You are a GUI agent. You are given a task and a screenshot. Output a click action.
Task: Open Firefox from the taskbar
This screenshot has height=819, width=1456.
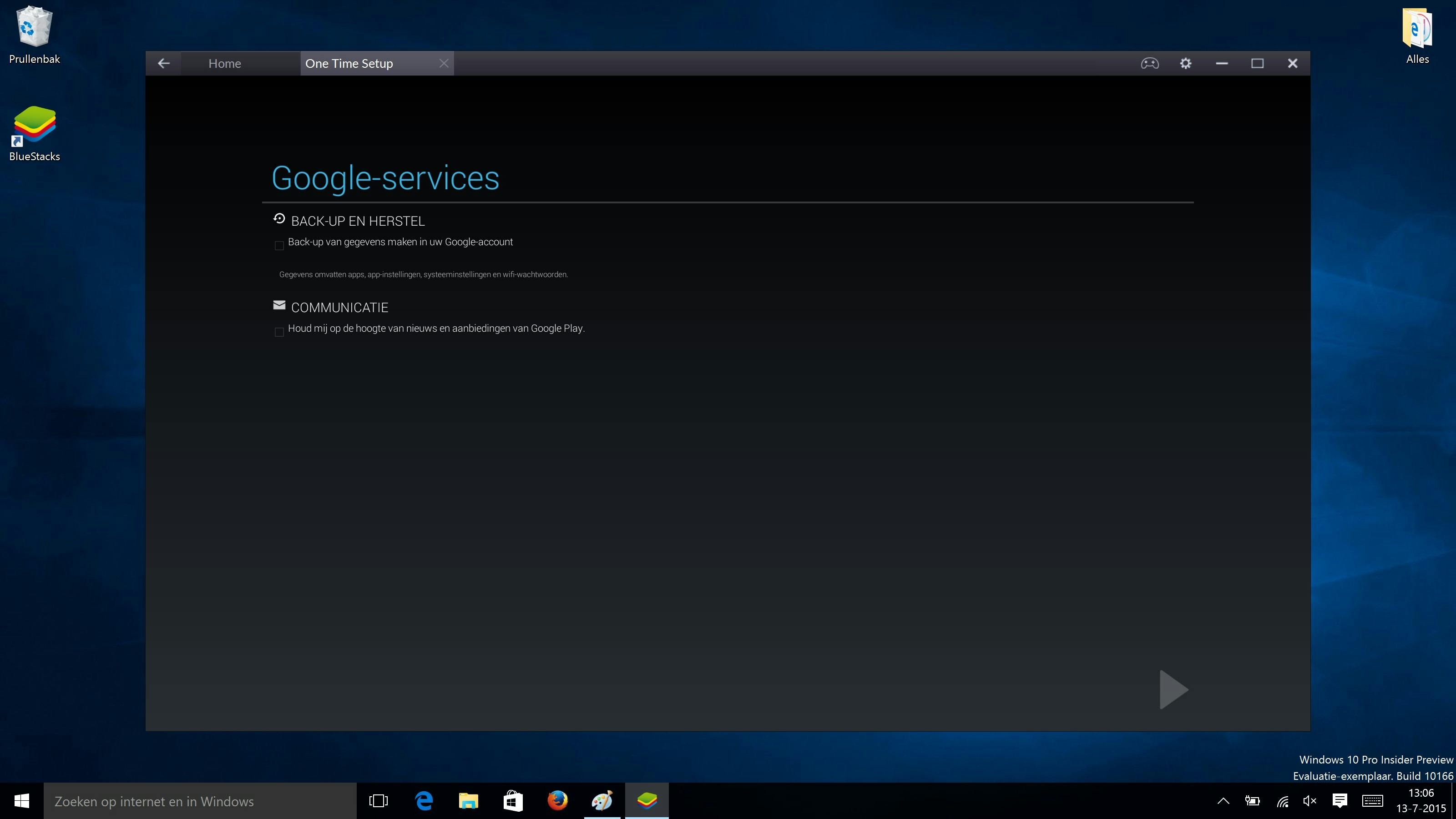tap(557, 801)
